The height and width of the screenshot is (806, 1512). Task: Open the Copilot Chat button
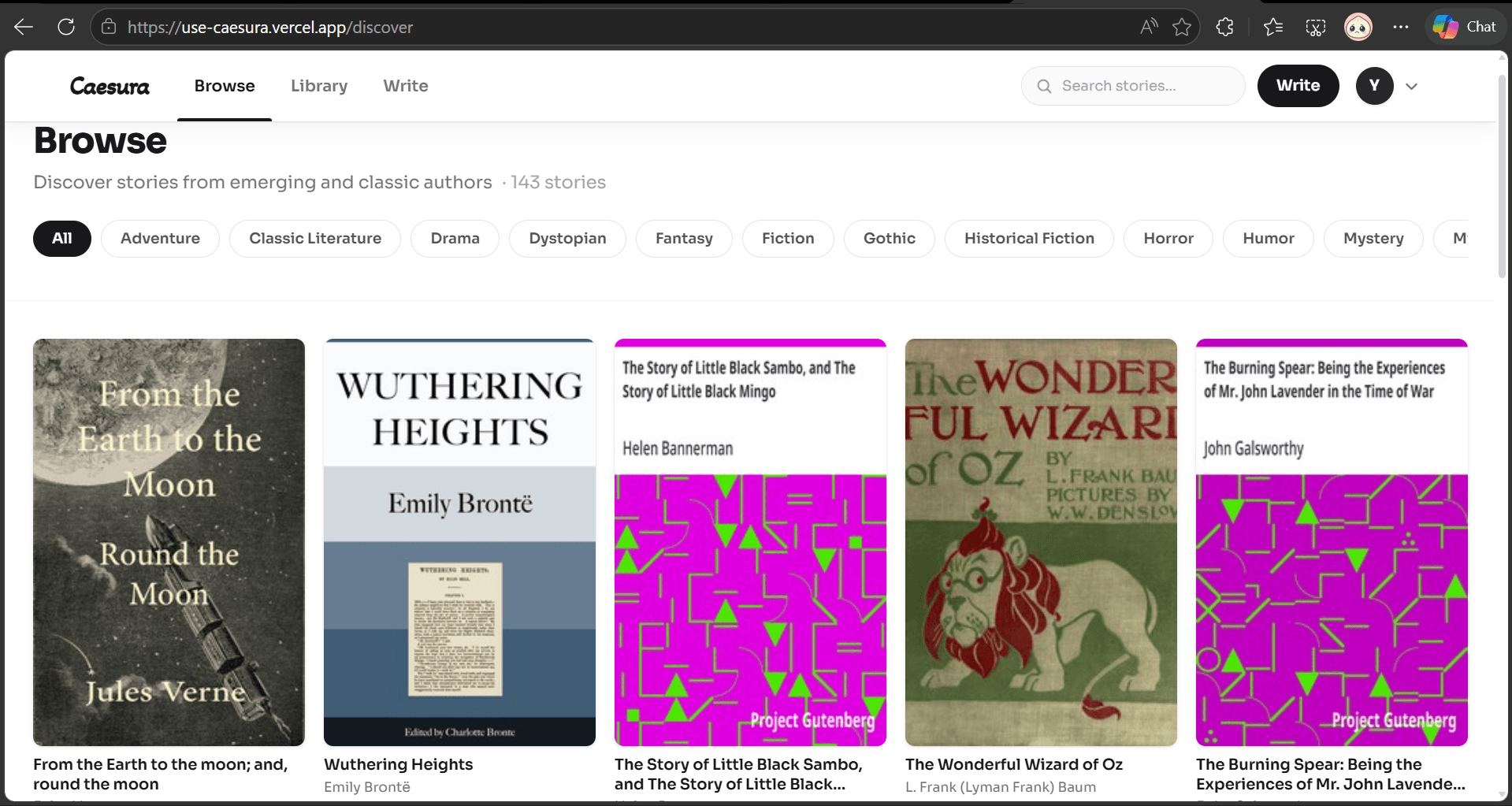(x=1464, y=27)
